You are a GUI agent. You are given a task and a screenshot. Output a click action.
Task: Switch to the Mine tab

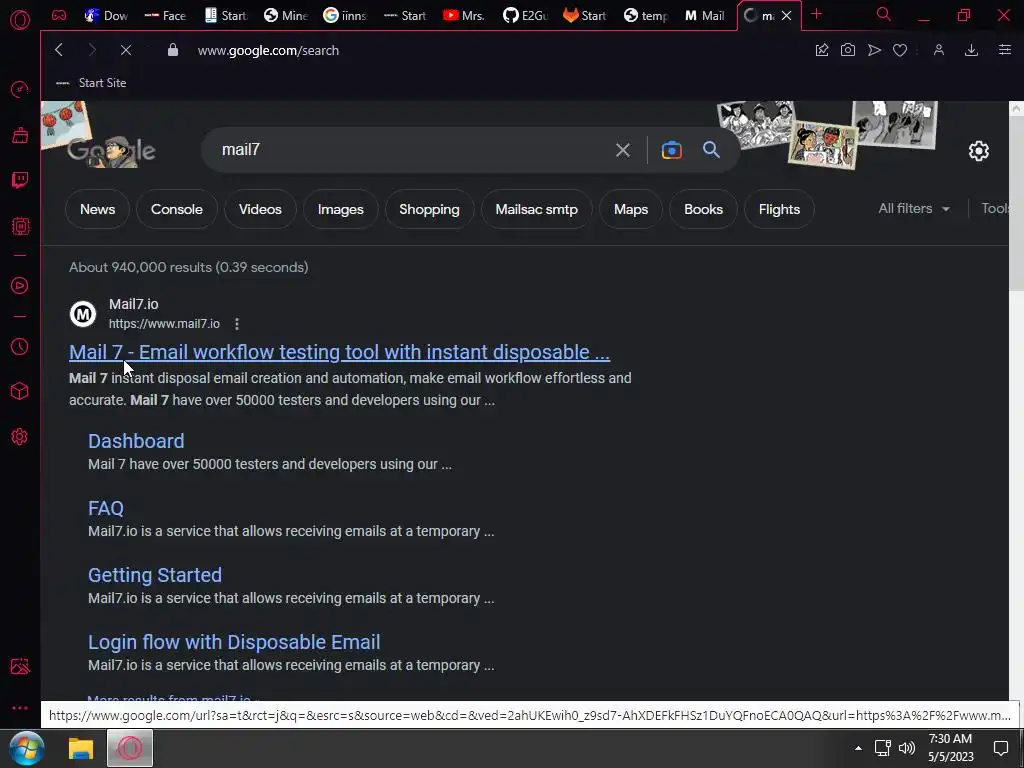(285, 15)
